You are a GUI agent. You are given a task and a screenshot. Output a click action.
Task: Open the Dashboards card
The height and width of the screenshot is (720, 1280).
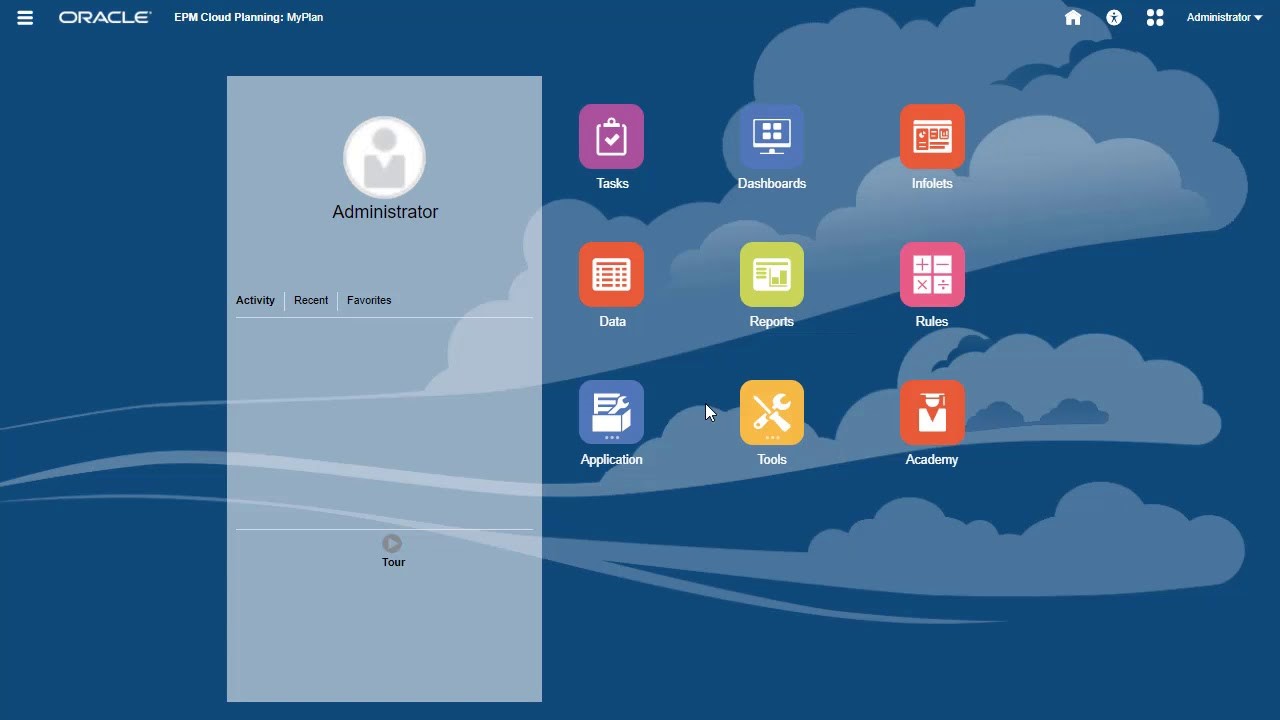tap(771, 137)
